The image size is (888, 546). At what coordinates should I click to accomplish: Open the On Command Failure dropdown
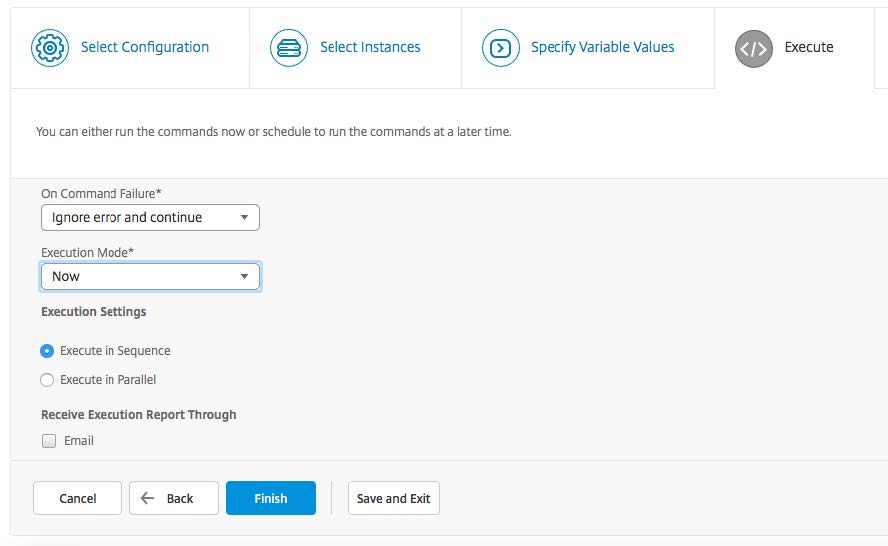pyautogui.click(x=150, y=217)
